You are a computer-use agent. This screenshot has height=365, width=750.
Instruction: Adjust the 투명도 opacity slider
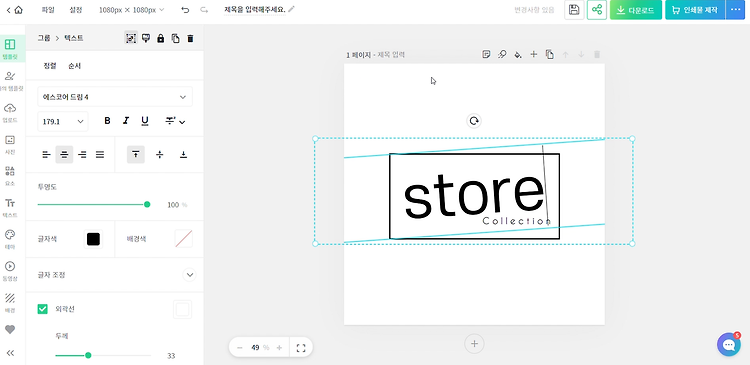point(94,204)
